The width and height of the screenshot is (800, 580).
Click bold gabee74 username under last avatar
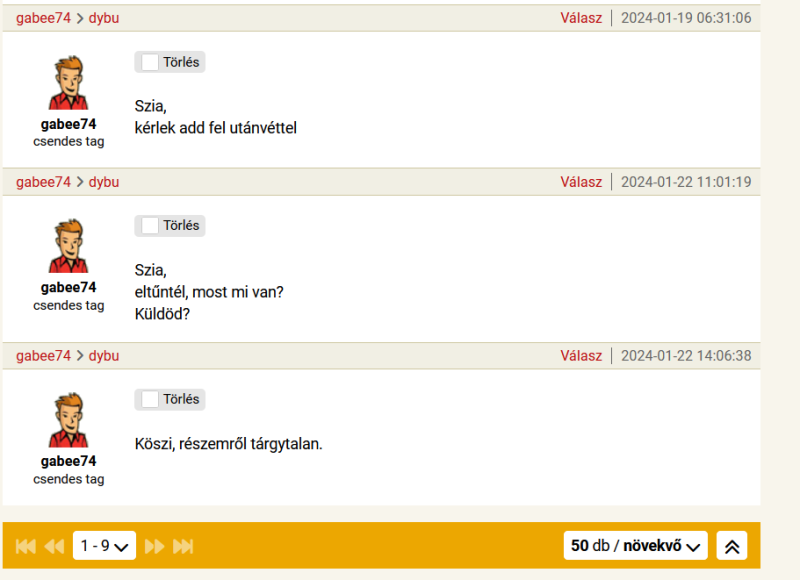[68, 461]
